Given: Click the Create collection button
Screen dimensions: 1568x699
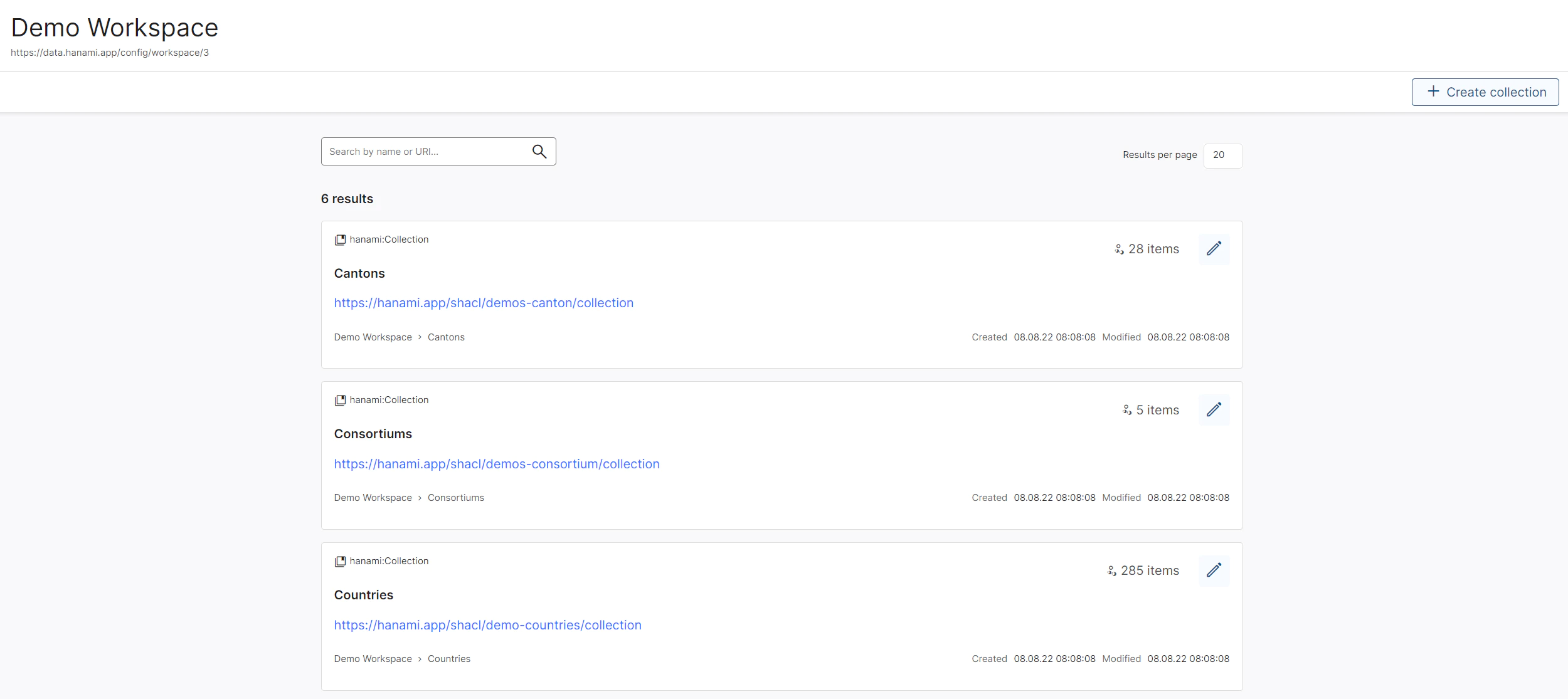Looking at the screenshot, I should (x=1485, y=92).
